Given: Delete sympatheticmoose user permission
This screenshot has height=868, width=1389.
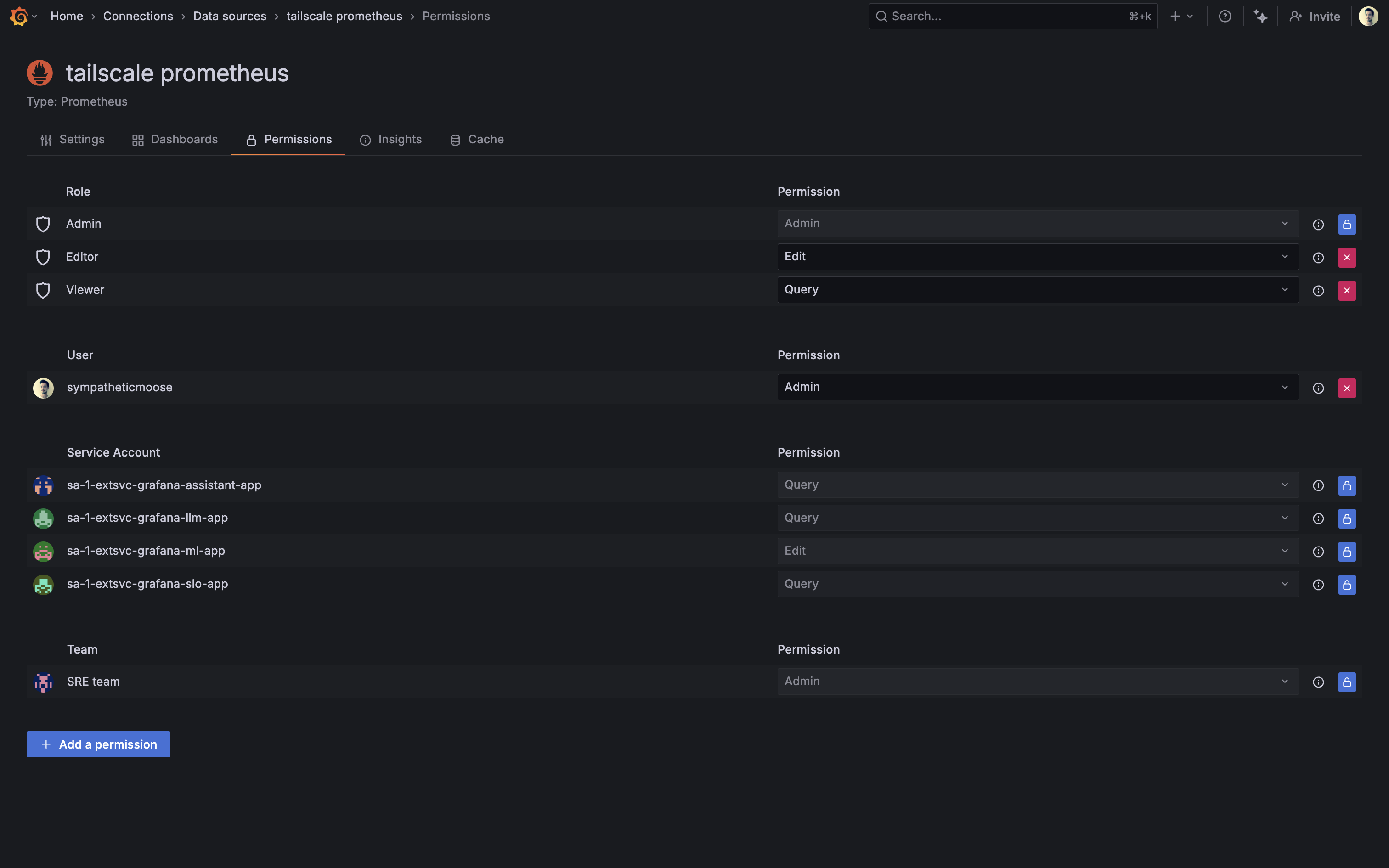Looking at the screenshot, I should (1347, 388).
